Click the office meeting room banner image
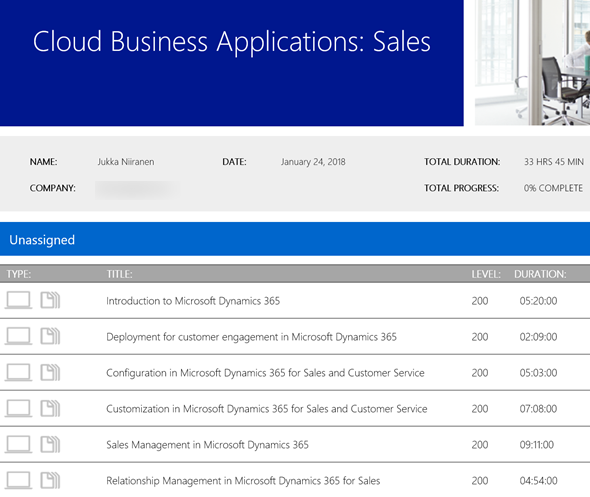Viewport: 590px width, 497px height. coord(532,62)
